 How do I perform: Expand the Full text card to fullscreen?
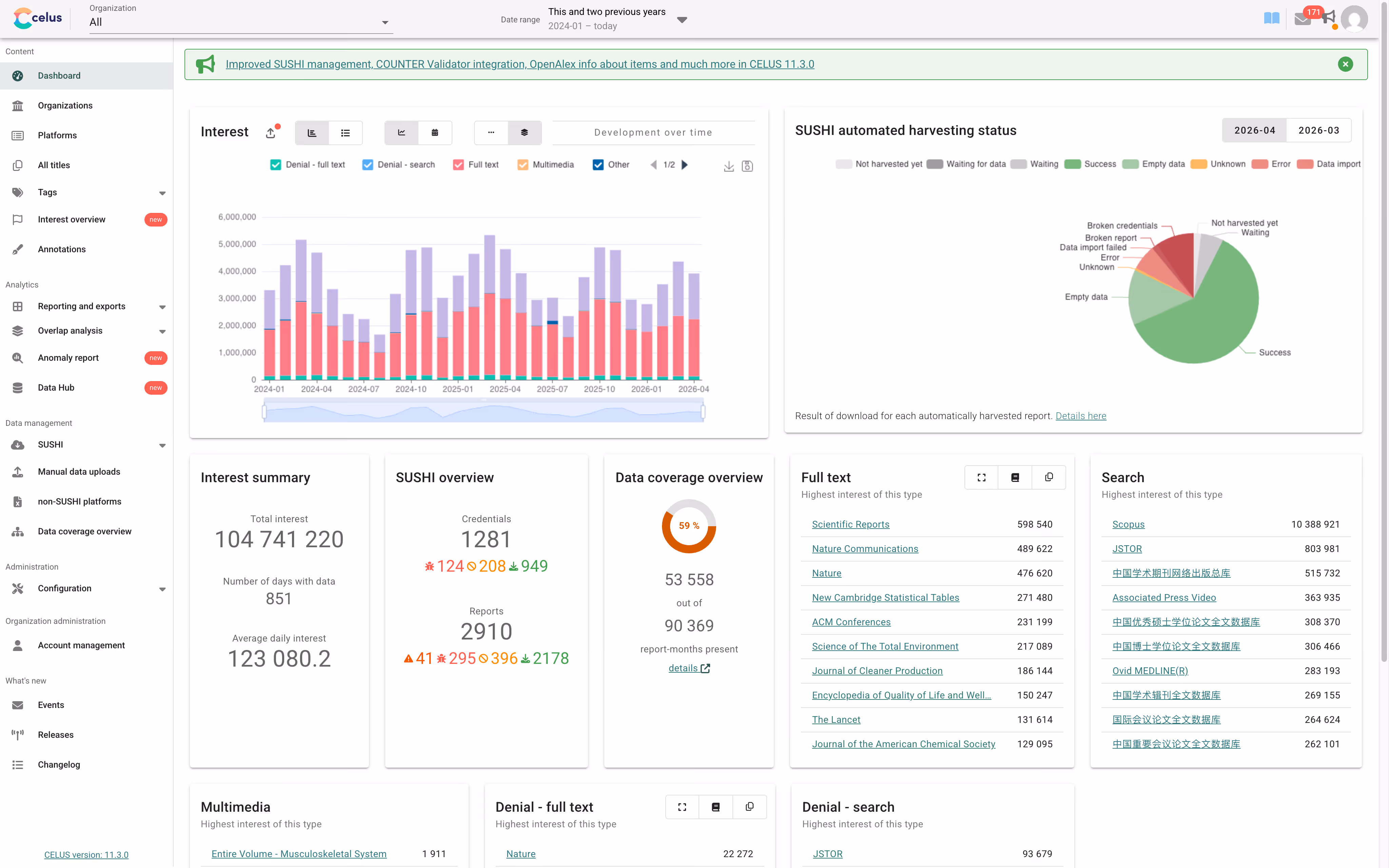(981, 478)
